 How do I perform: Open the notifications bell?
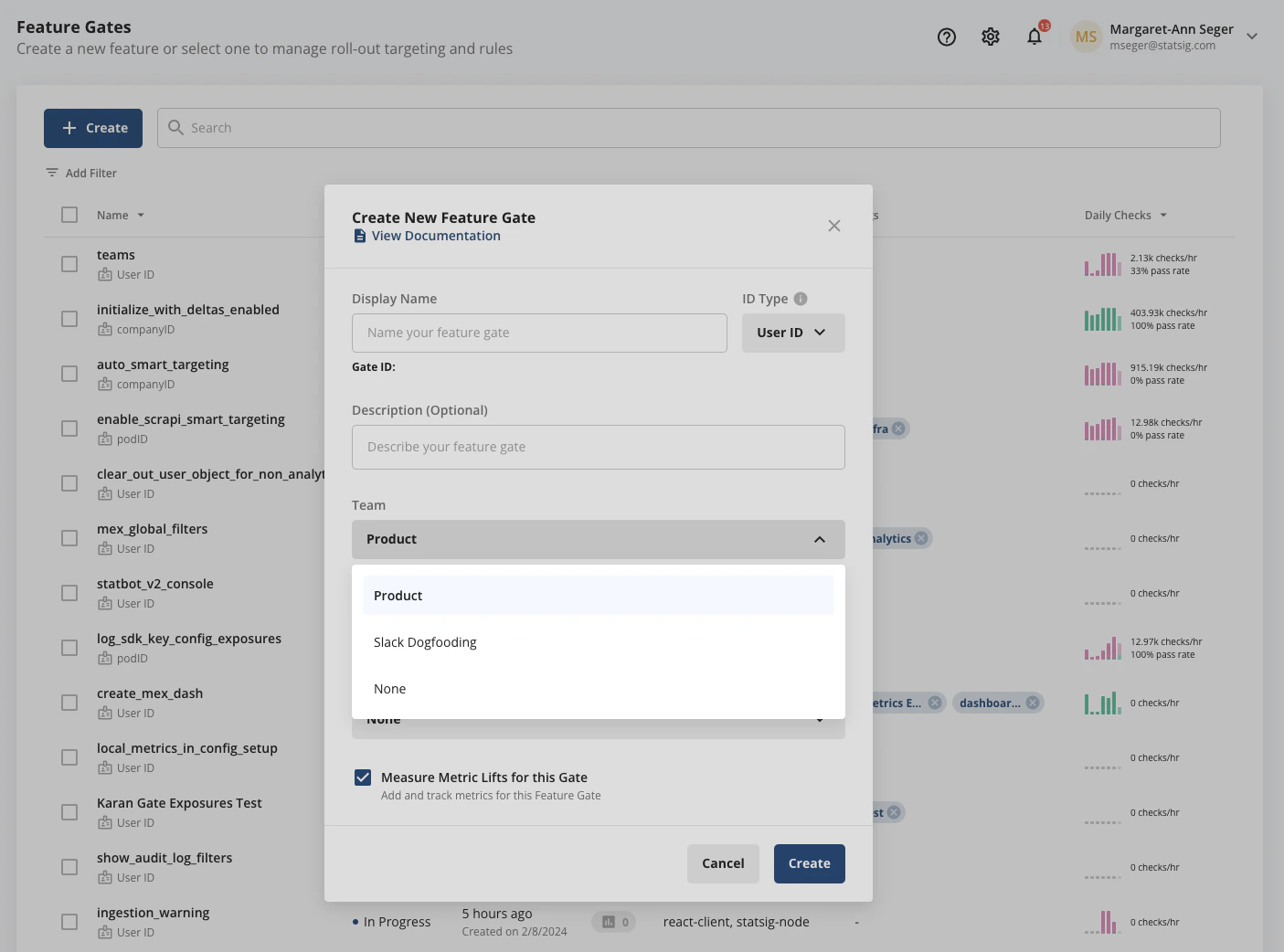click(x=1034, y=37)
